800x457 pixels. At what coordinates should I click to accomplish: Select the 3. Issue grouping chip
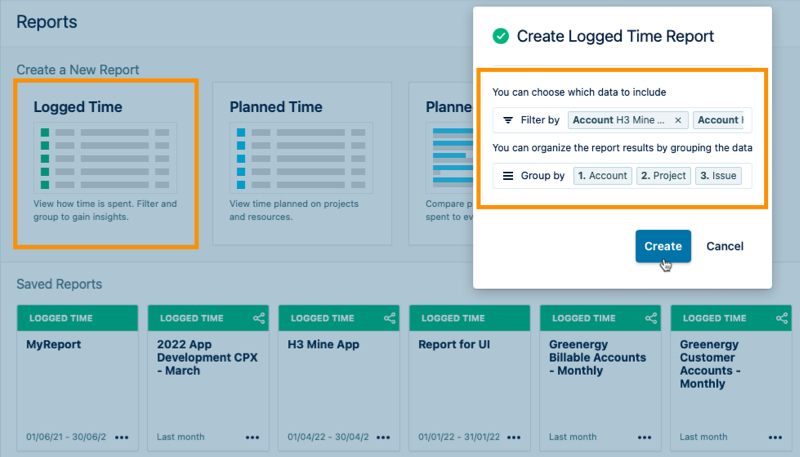(718, 175)
